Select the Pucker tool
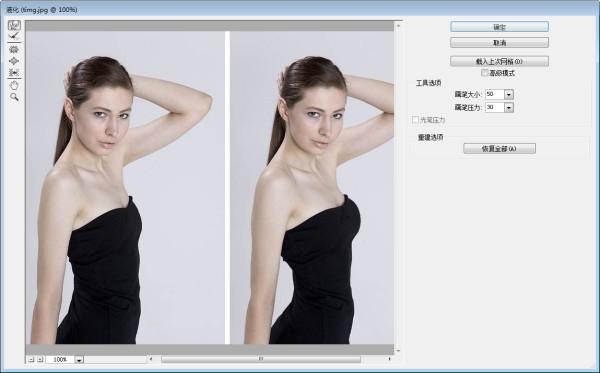 tap(14, 50)
